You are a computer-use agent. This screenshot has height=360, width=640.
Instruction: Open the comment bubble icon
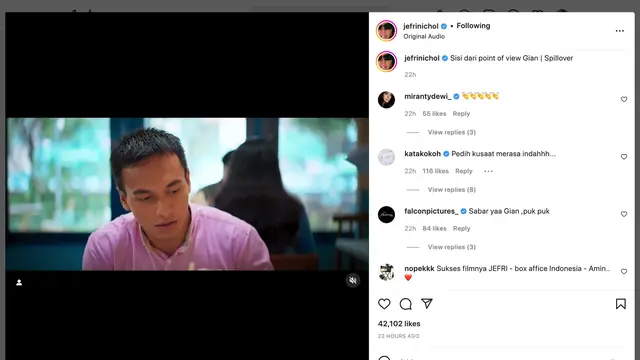click(405, 304)
